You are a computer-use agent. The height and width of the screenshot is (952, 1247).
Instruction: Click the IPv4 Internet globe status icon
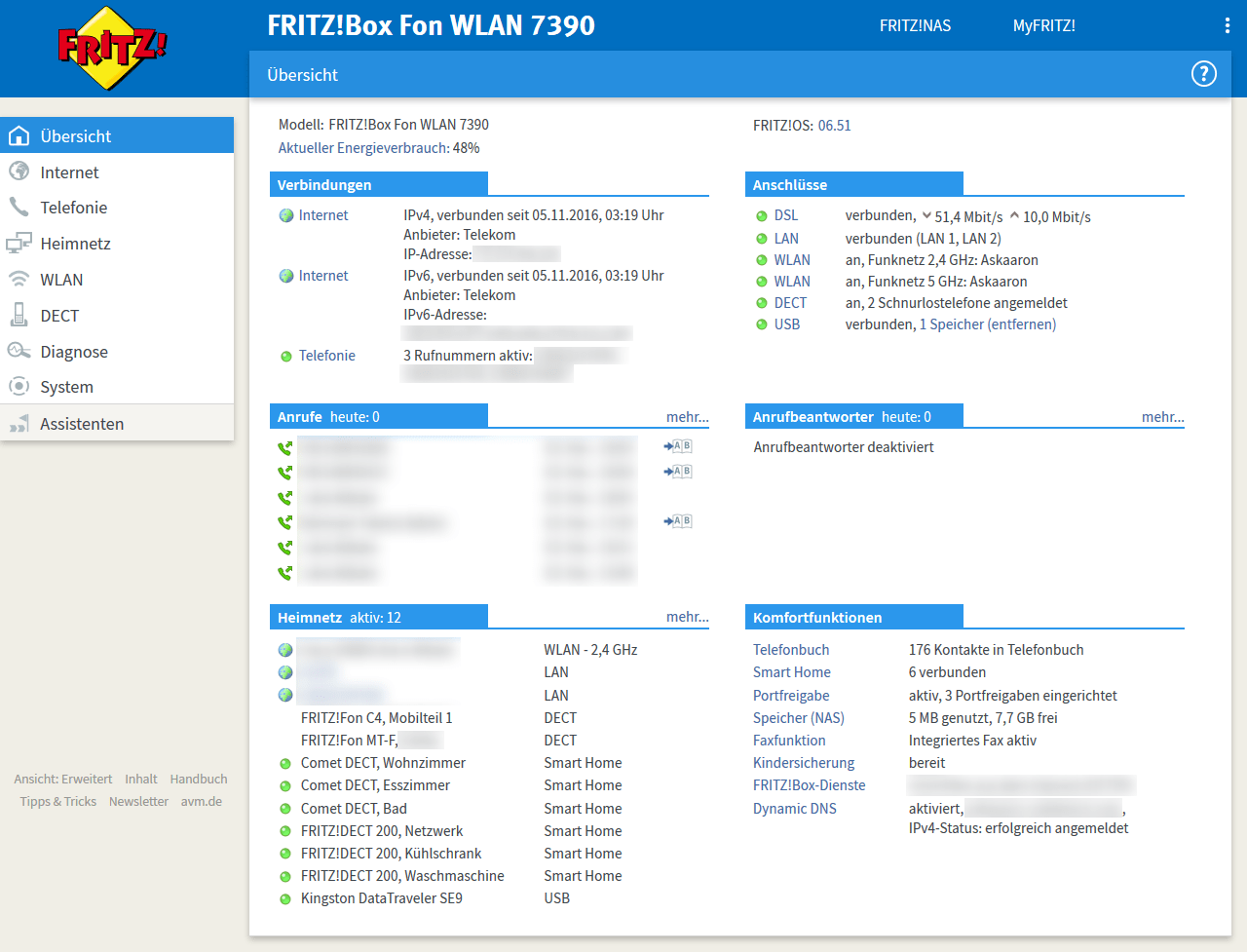click(x=286, y=215)
